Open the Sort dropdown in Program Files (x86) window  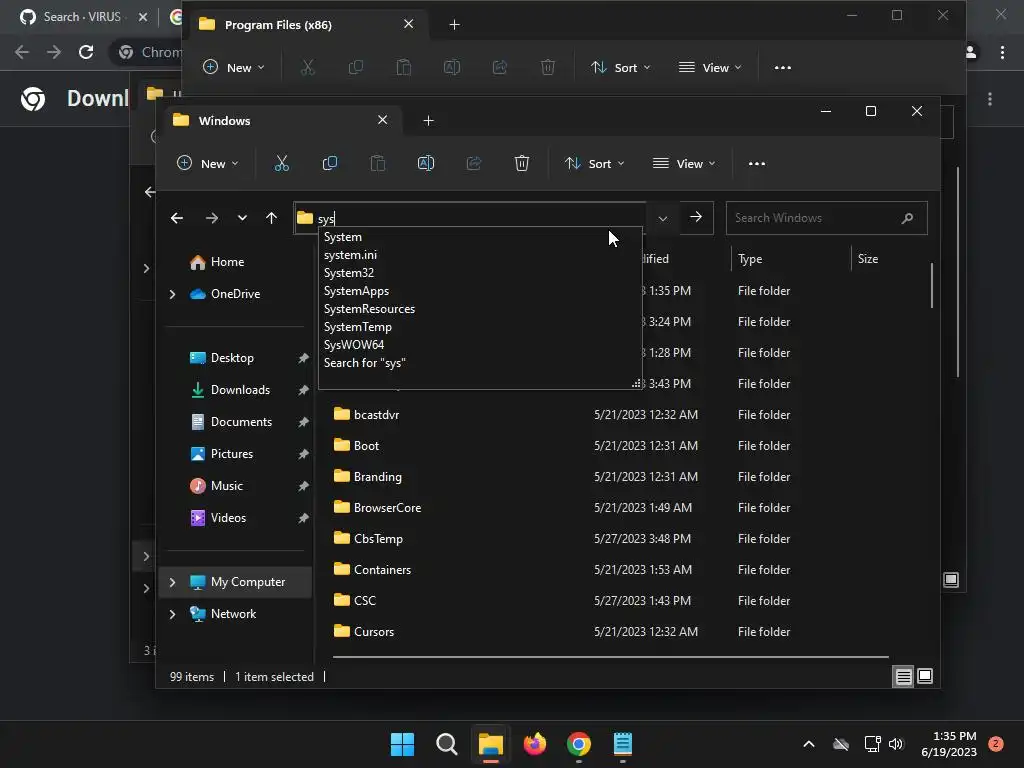(x=620, y=67)
